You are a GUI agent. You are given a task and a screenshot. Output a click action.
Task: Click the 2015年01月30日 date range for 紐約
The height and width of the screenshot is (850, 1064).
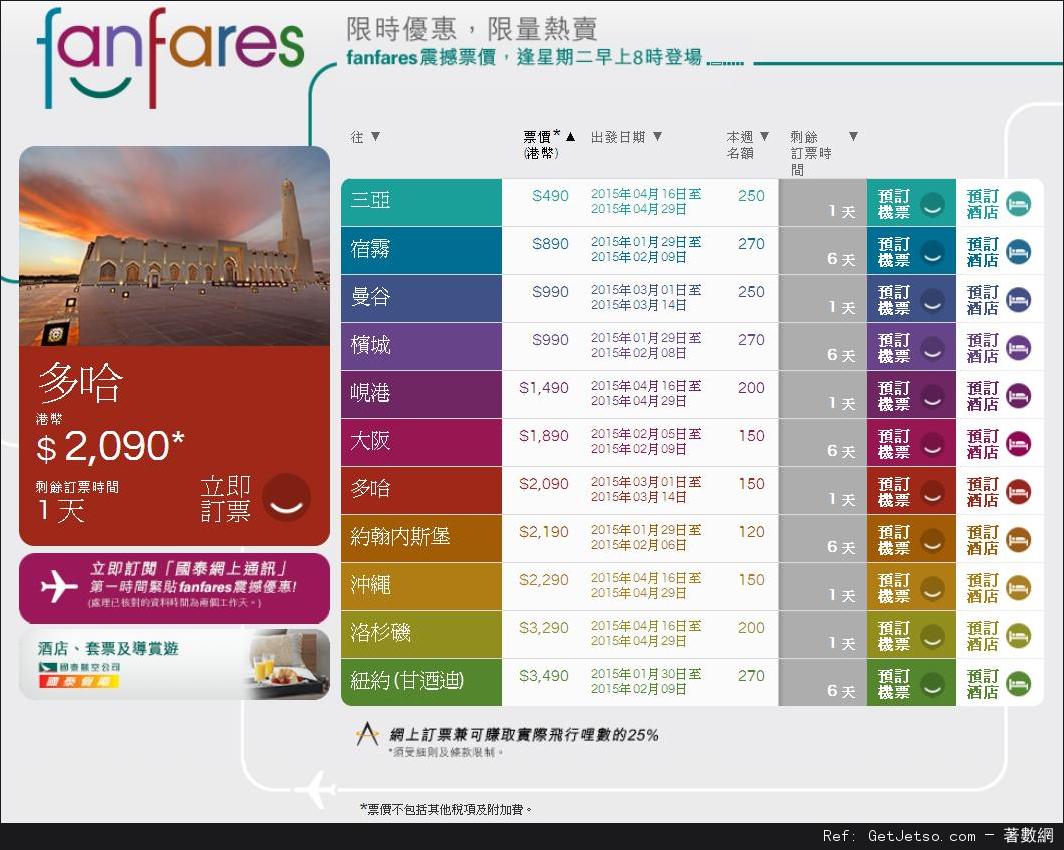(x=646, y=682)
